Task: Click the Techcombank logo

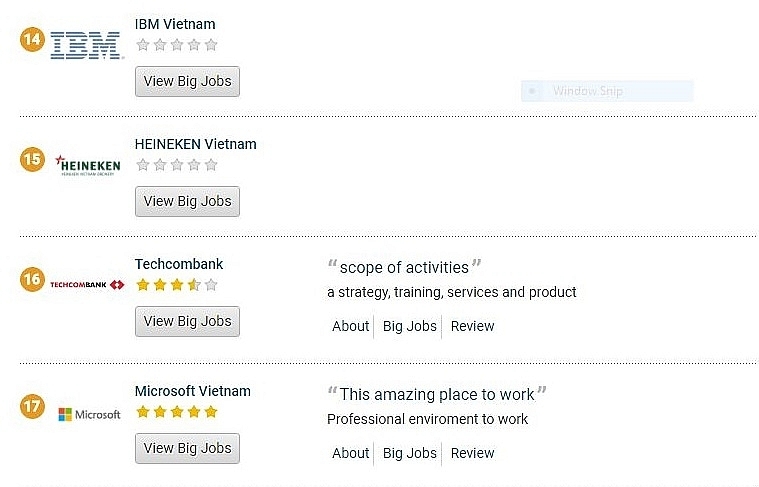Action: pos(87,285)
